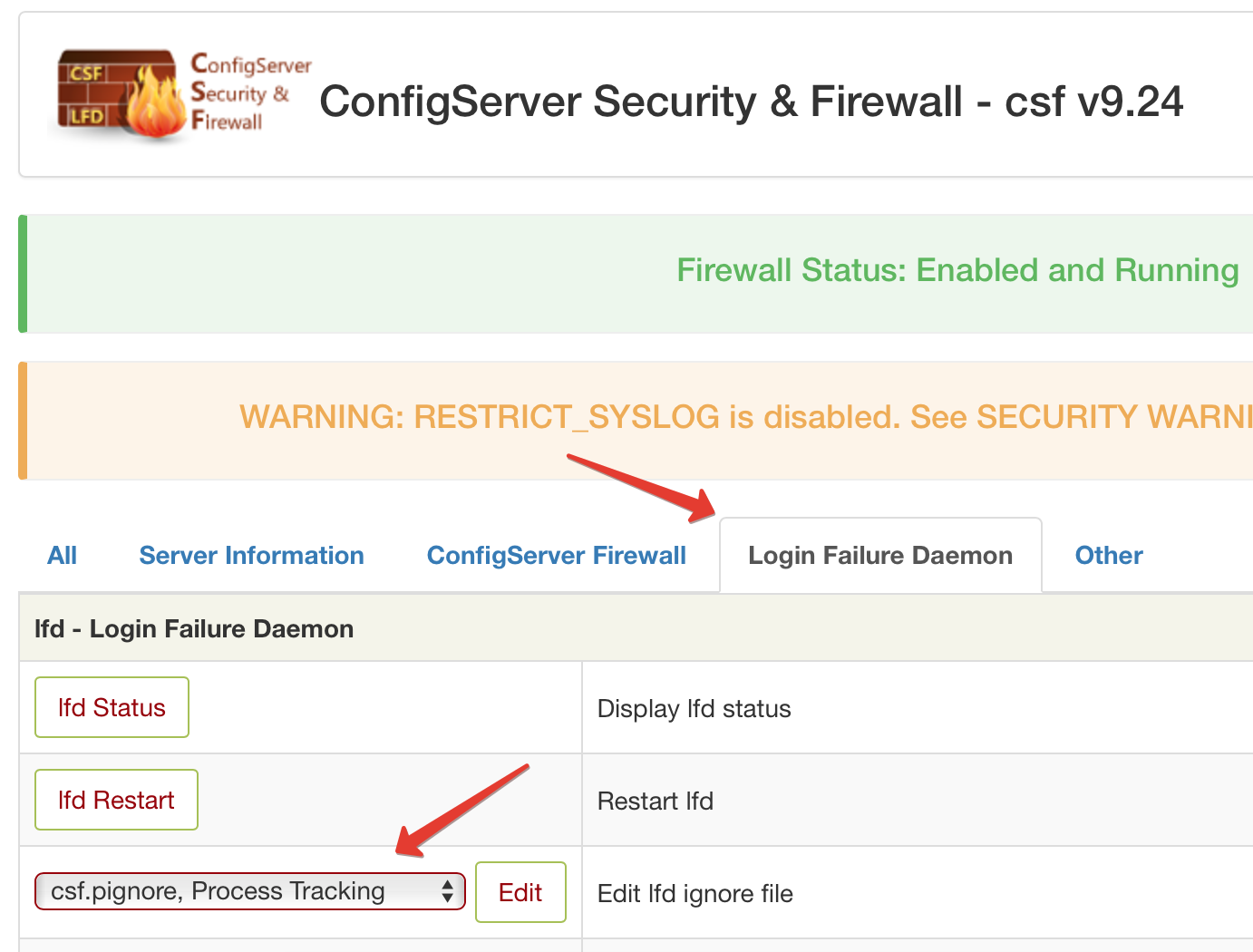Click Edit next to csf.pignore dropdown

point(520,892)
